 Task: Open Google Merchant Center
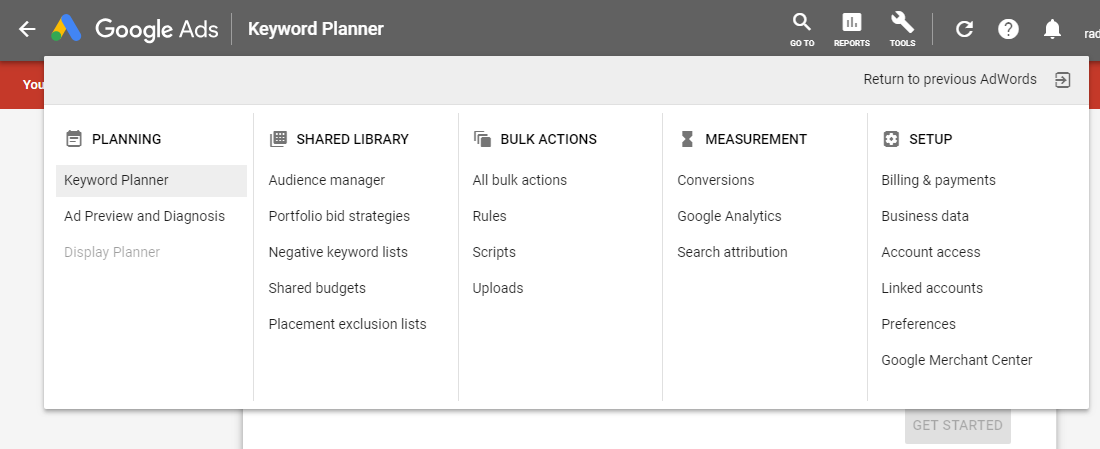(957, 360)
